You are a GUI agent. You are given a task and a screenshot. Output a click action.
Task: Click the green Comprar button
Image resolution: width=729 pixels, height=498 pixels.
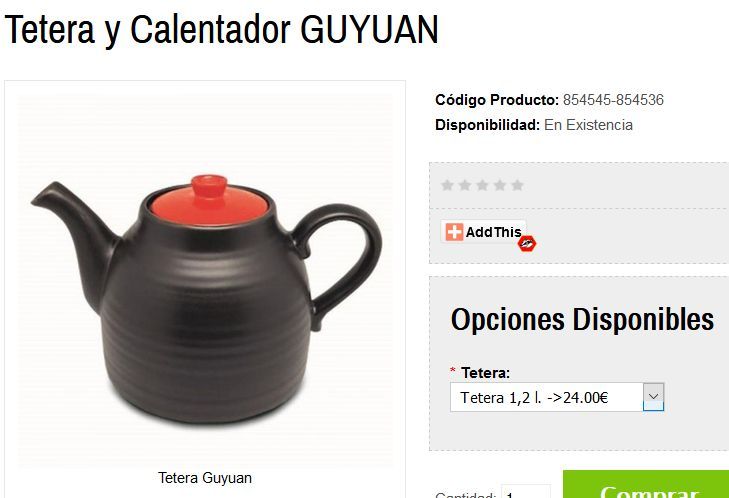tap(646, 484)
